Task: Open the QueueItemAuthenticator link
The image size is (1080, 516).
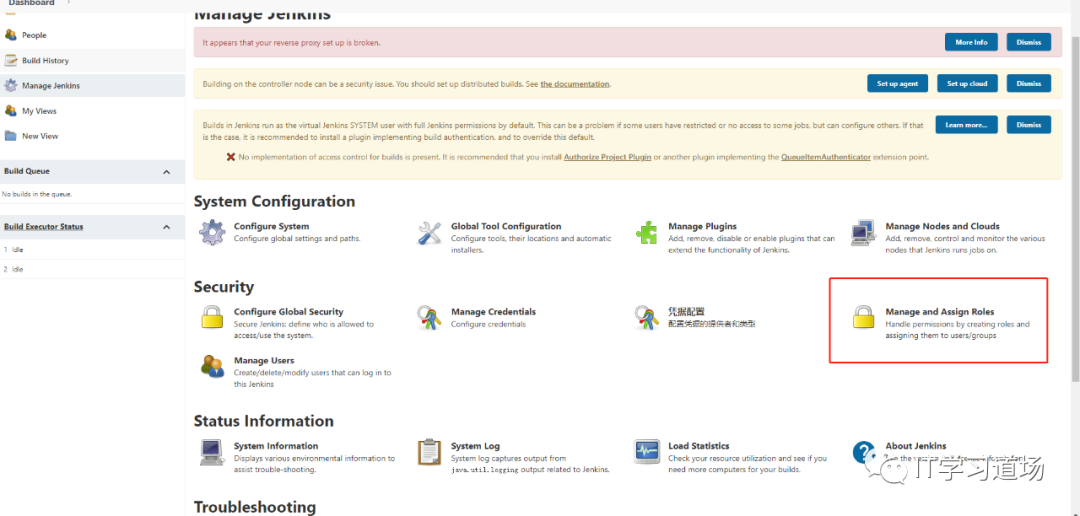Action: 826,157
